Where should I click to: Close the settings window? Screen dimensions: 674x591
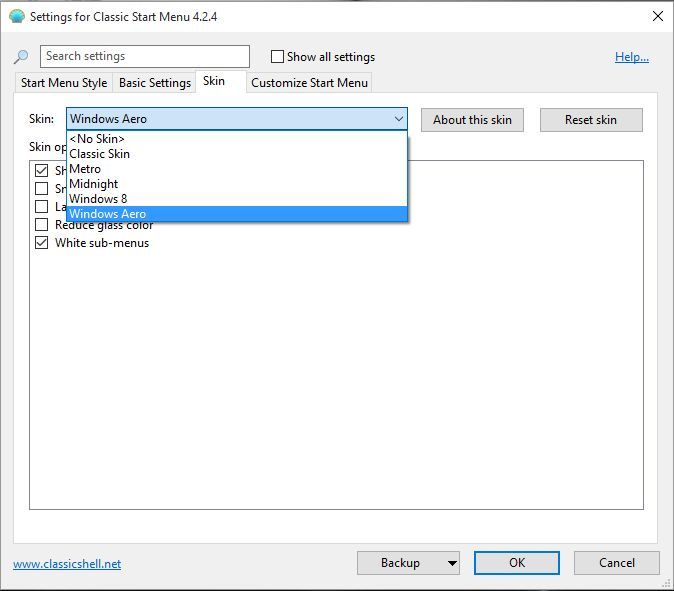(x=658, y=16)
